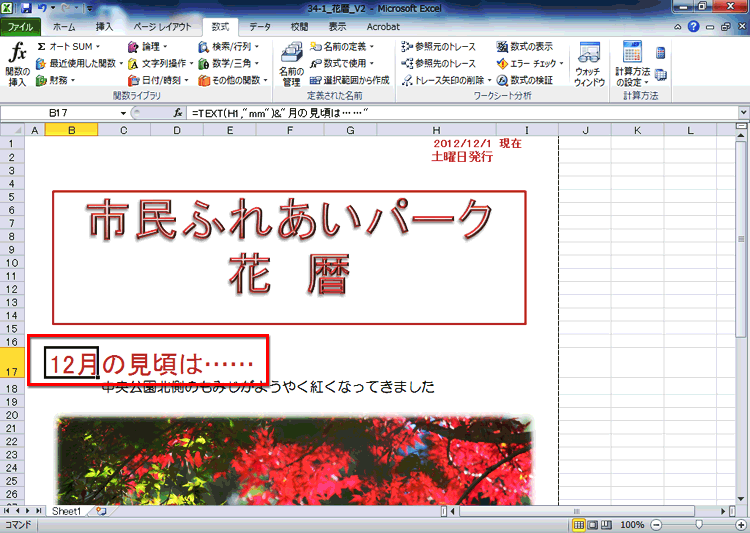Viewport: 750px width, 533px height.
Task: Open the Insert Function (関数の挿入) button
Action: pyautogui.click(x=18, y=64)
